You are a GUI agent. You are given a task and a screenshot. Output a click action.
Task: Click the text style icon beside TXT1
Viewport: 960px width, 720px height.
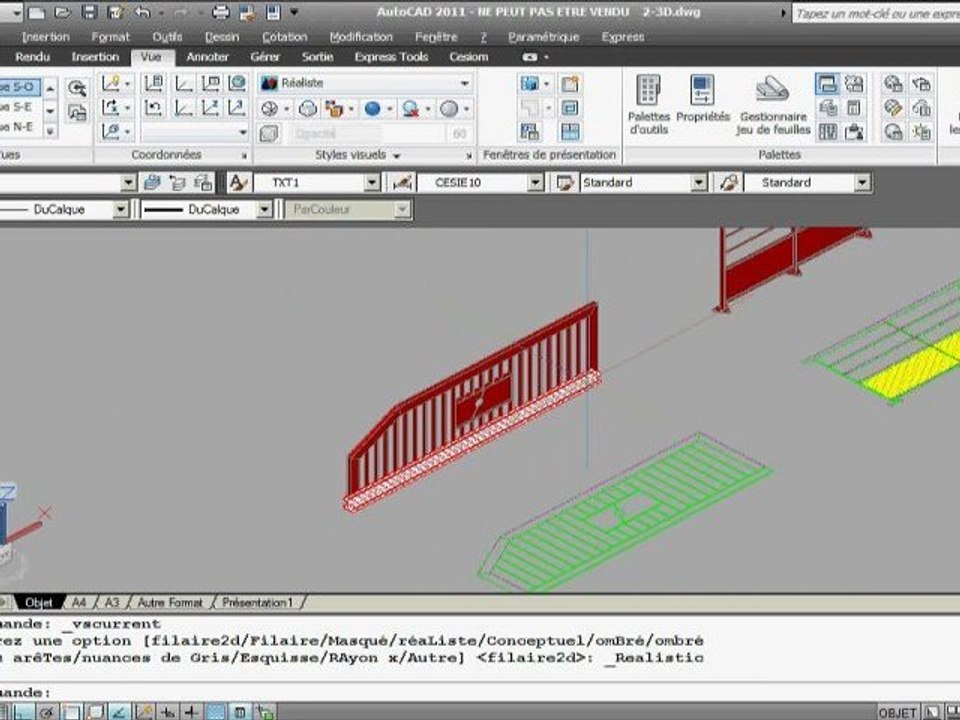coord(238,182)
